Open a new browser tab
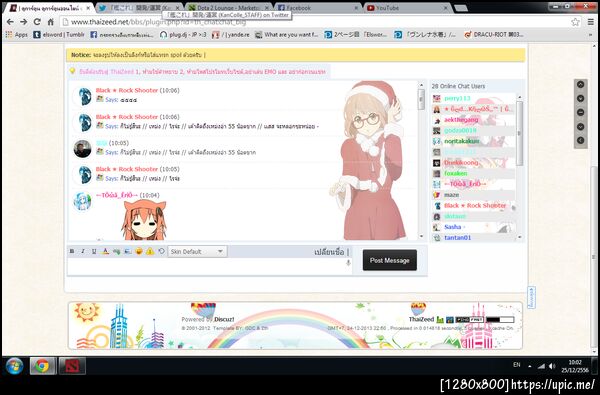The image size is (600, 395). pos(460,8)
